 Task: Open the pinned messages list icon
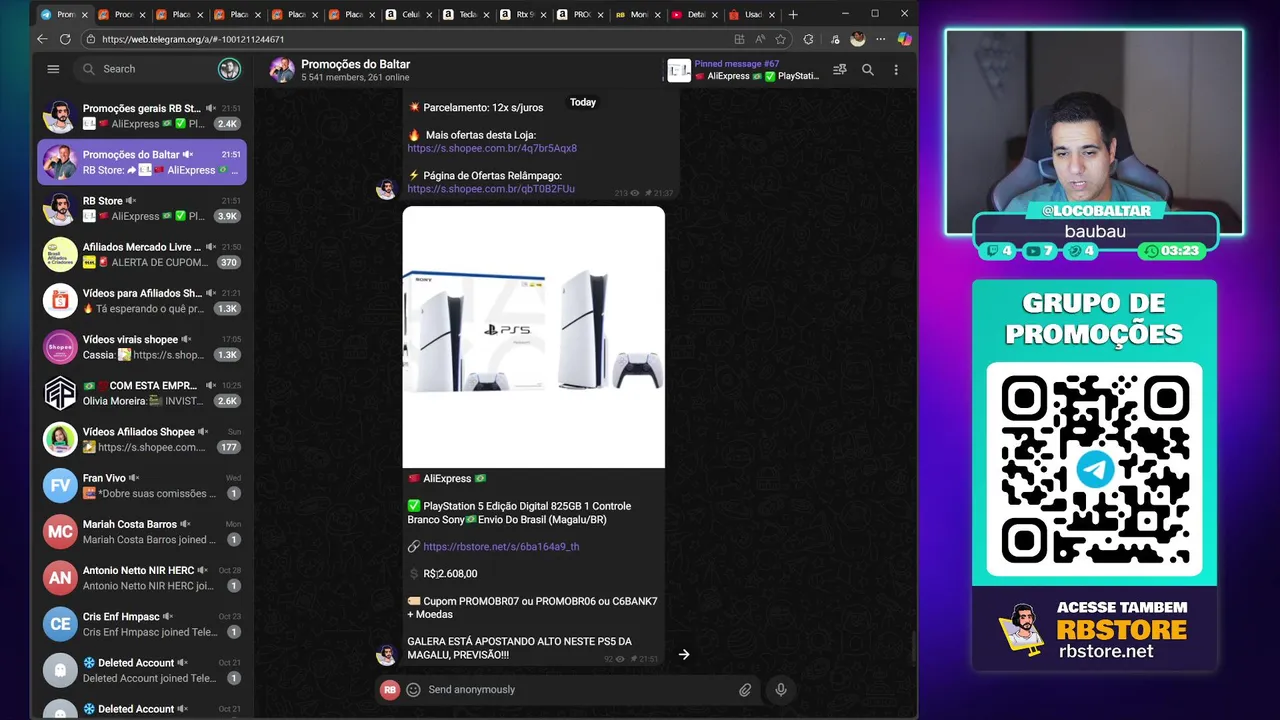(840, 70)
